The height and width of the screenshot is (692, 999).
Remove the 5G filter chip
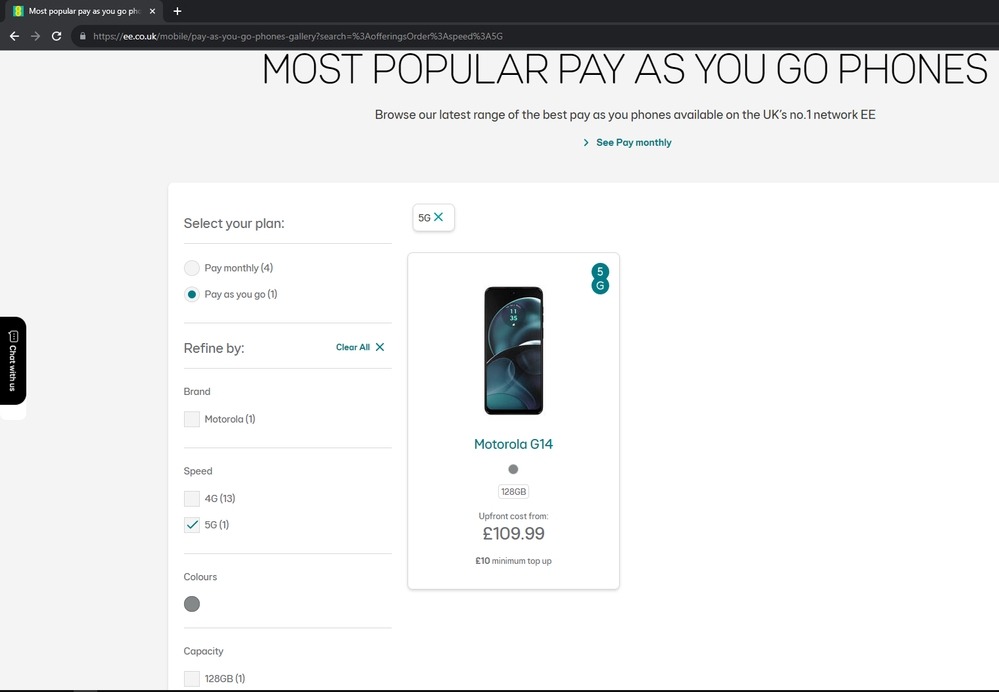tap(438, 217)
